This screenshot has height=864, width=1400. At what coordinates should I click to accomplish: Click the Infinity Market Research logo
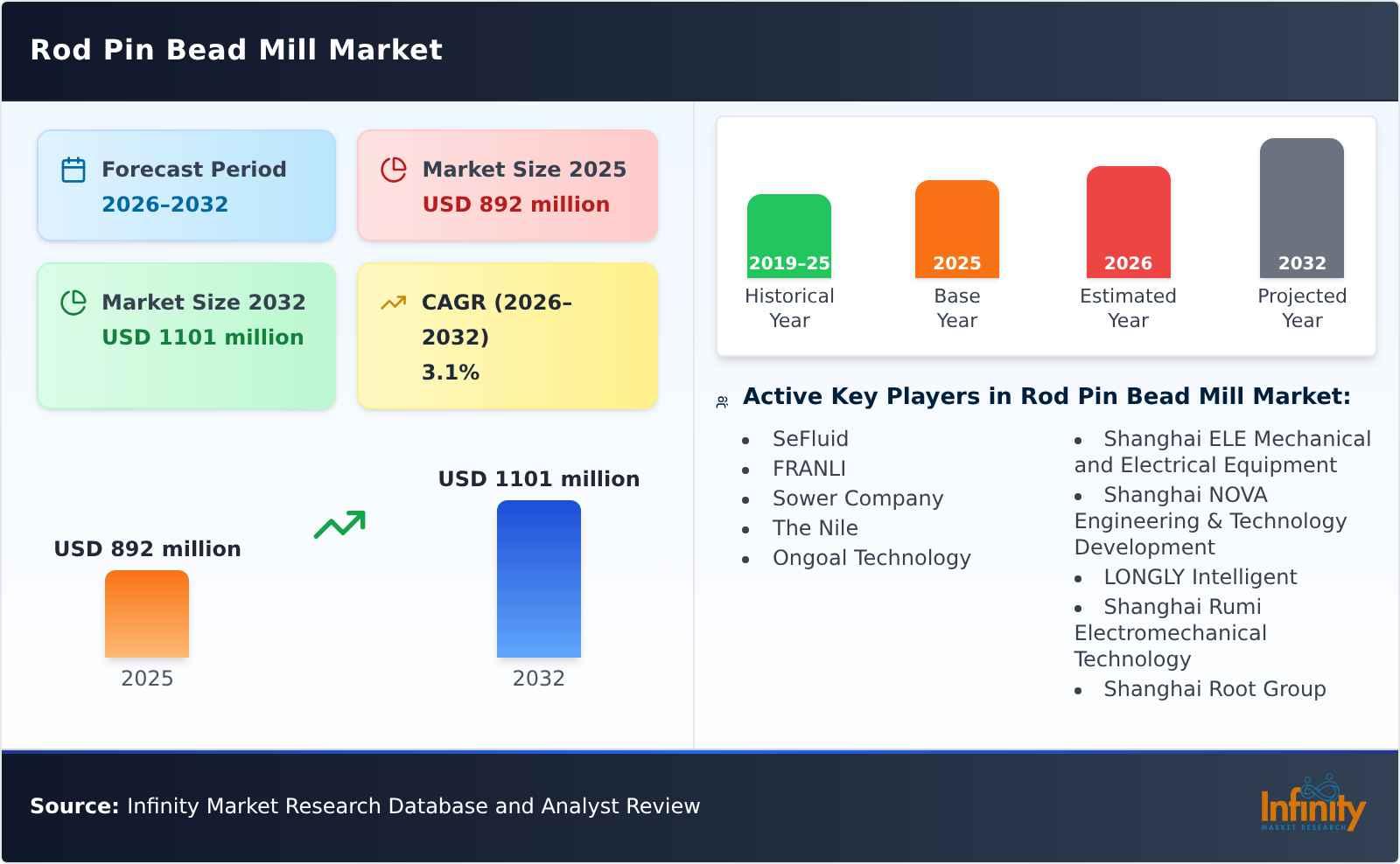click(x=1312, y=805)
